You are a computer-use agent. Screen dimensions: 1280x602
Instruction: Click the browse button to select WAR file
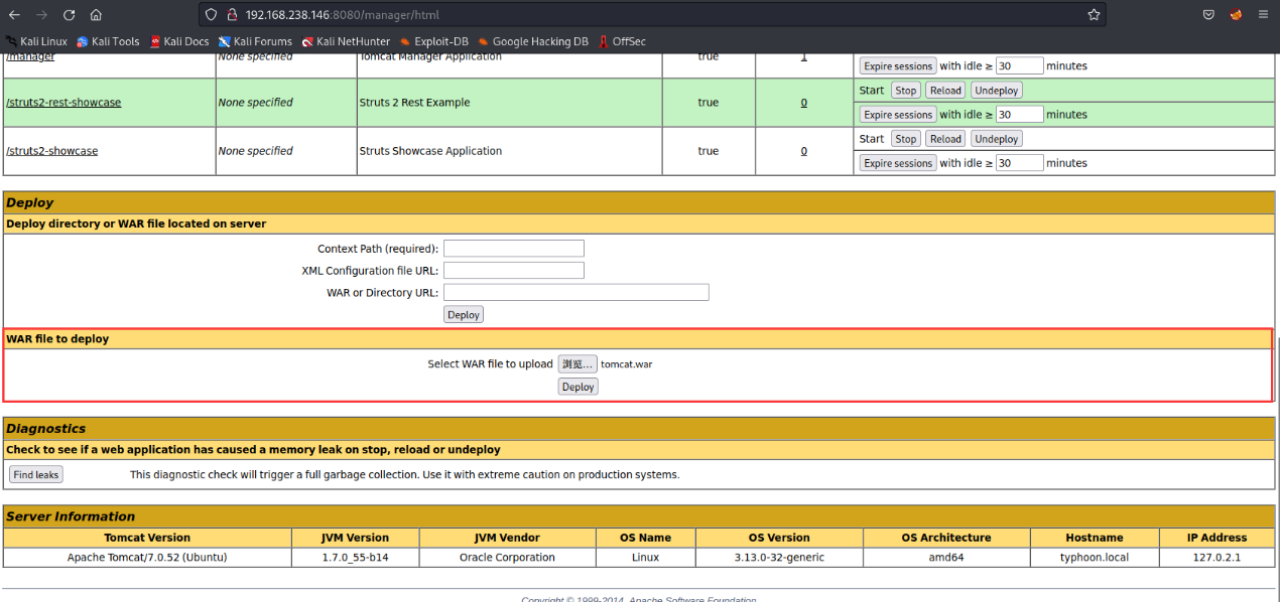point(577,364)
